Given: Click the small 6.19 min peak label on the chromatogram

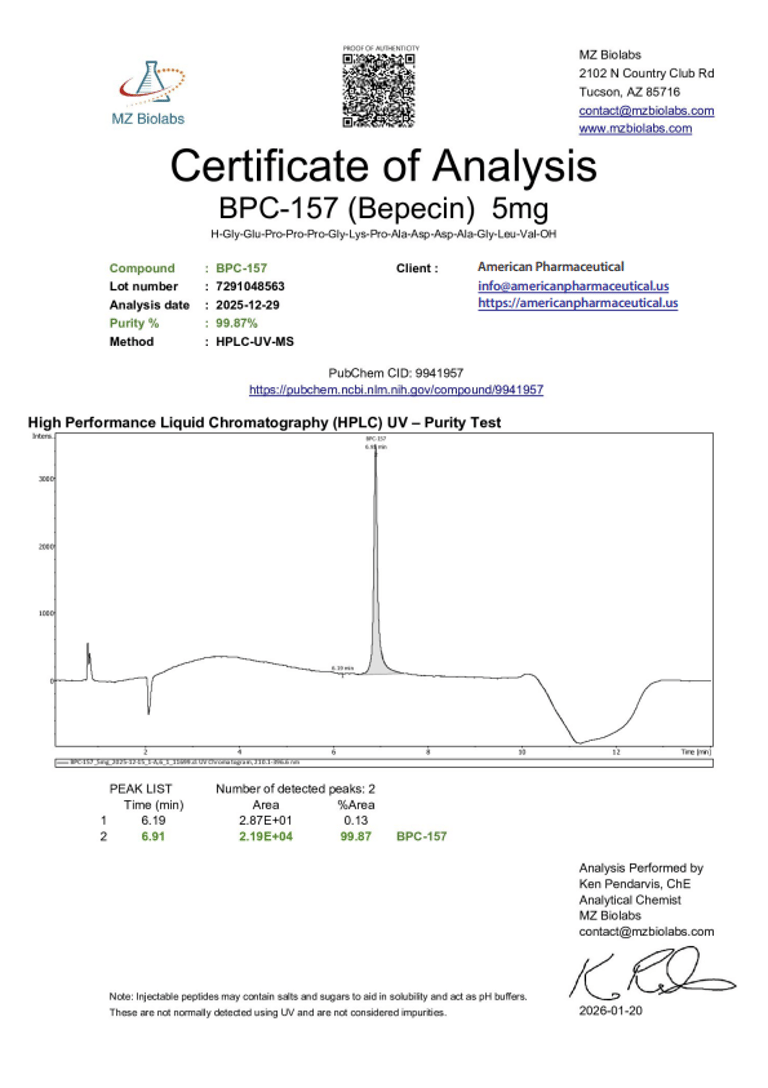Looking at the screenshot, I should [343, 667].
